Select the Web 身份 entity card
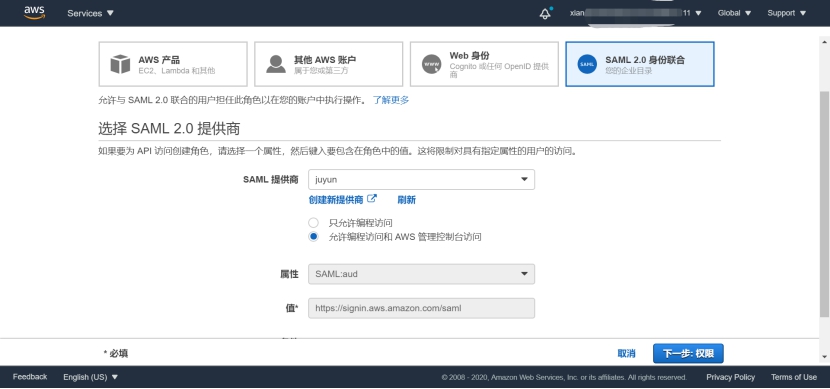 (x=484, y=64)
